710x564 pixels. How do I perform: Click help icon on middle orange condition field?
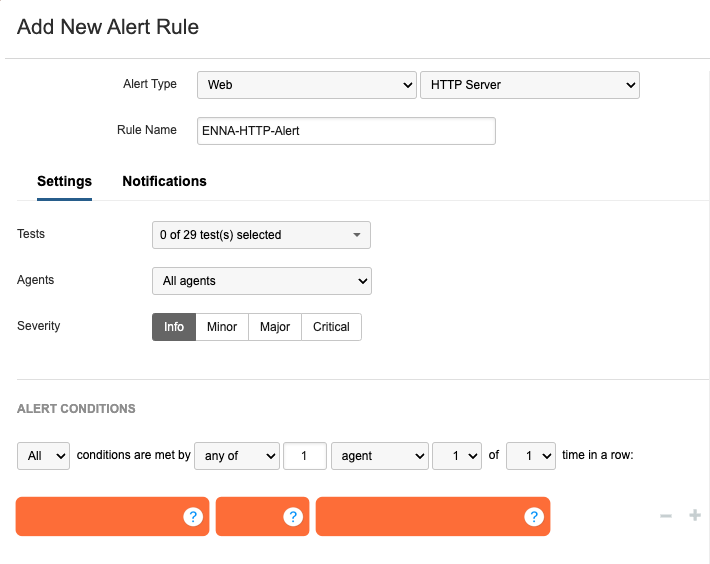coord(292,517)
